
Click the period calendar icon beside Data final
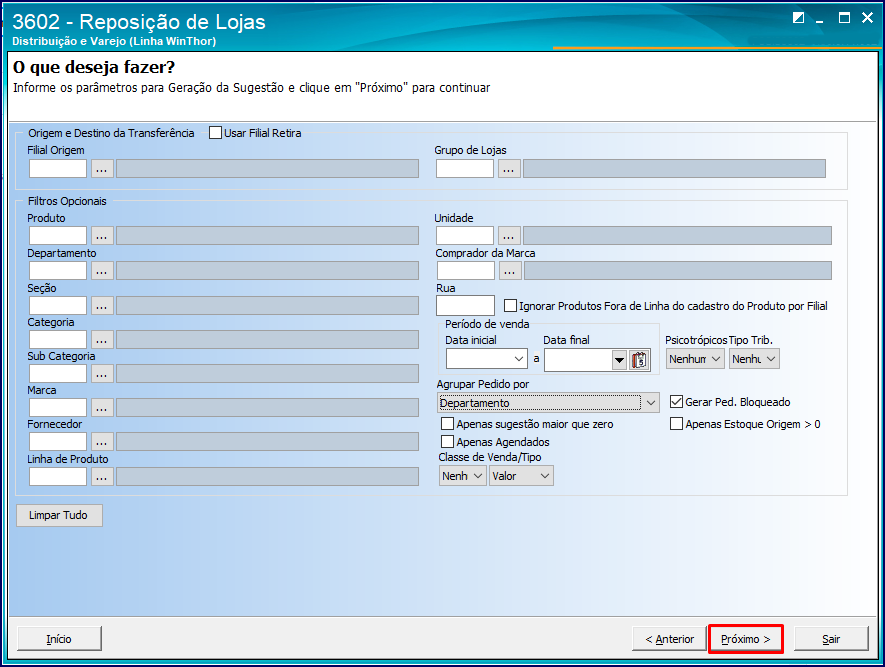point(639,360)
